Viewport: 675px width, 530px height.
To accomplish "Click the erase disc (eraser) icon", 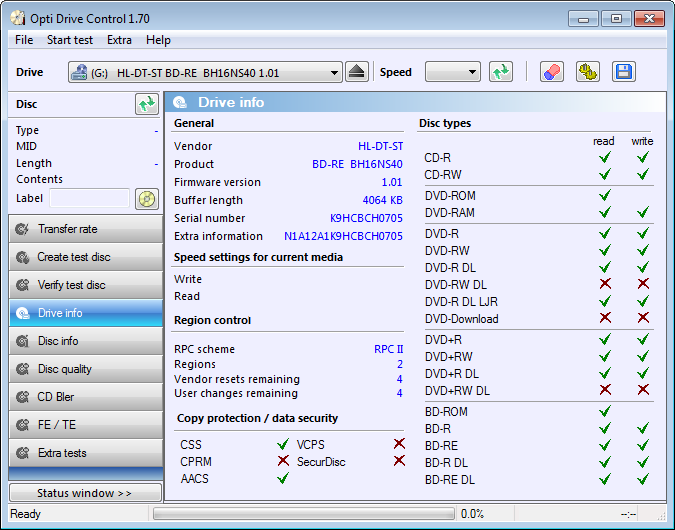I will [x=552, y=72].
